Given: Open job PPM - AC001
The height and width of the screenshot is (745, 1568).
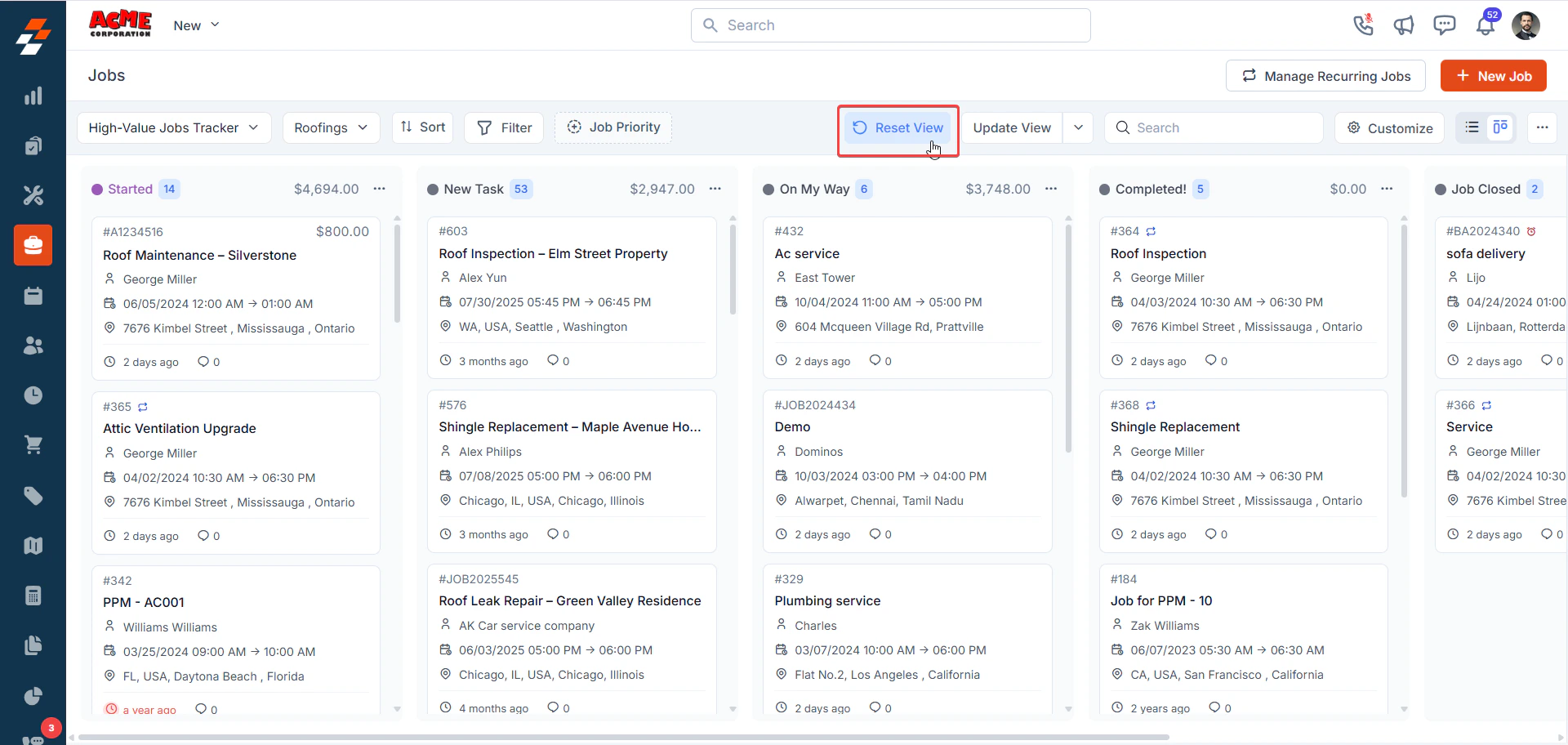Looking at the screenshot, I should click(144, 603).
